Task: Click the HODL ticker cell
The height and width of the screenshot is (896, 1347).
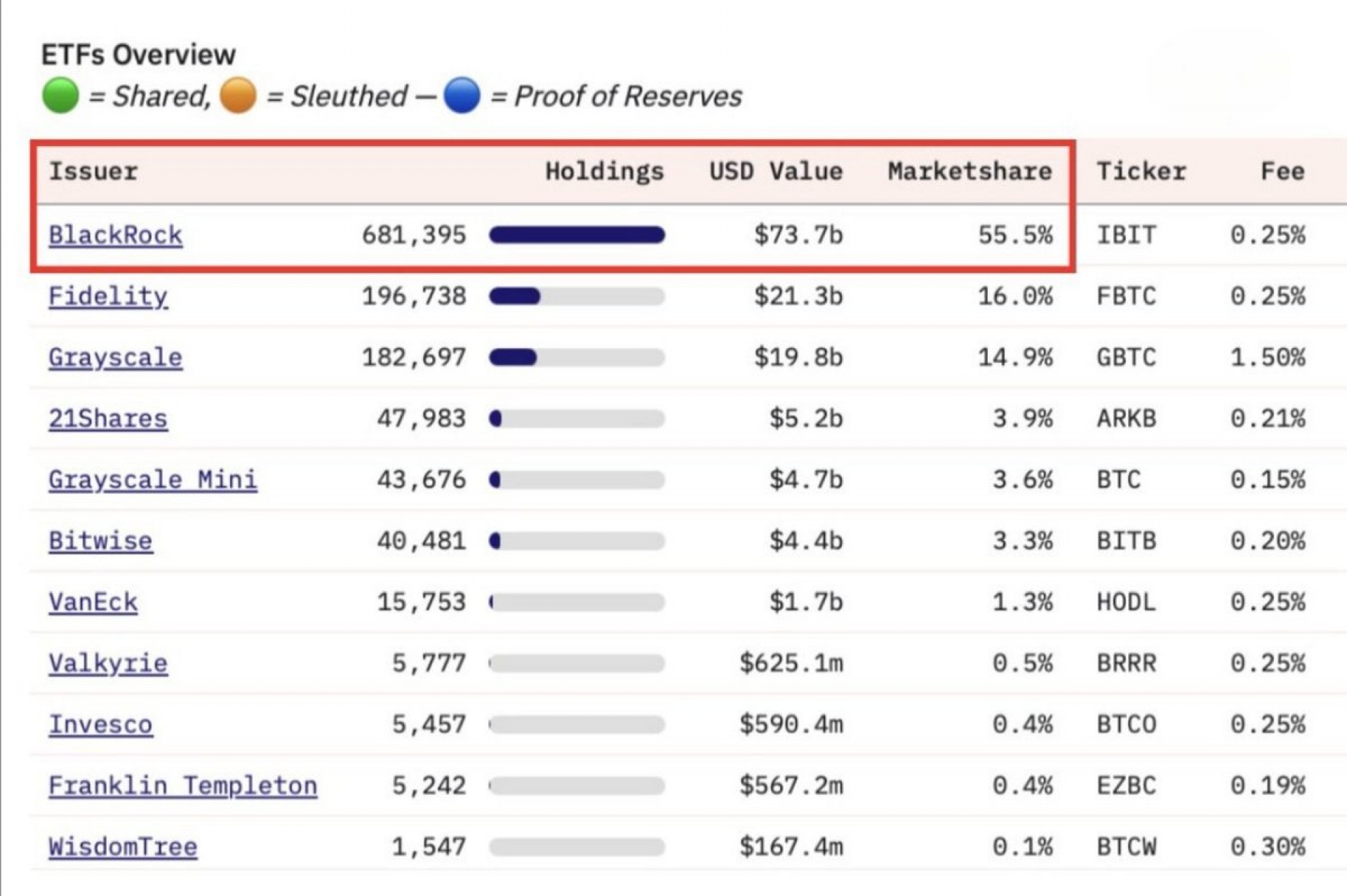Action: pyautogui.click(x=1126, y=602)
